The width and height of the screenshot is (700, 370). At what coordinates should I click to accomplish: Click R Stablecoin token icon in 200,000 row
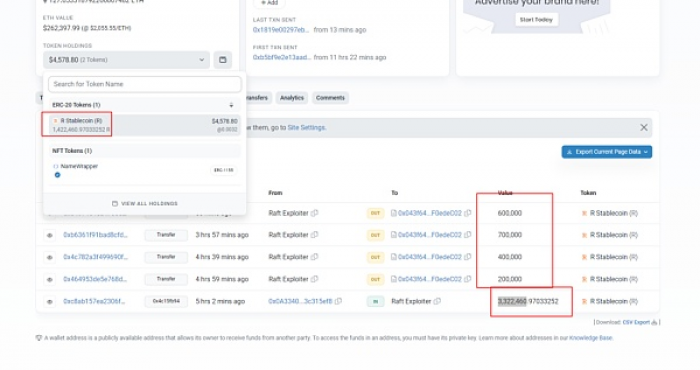(584, 279)
